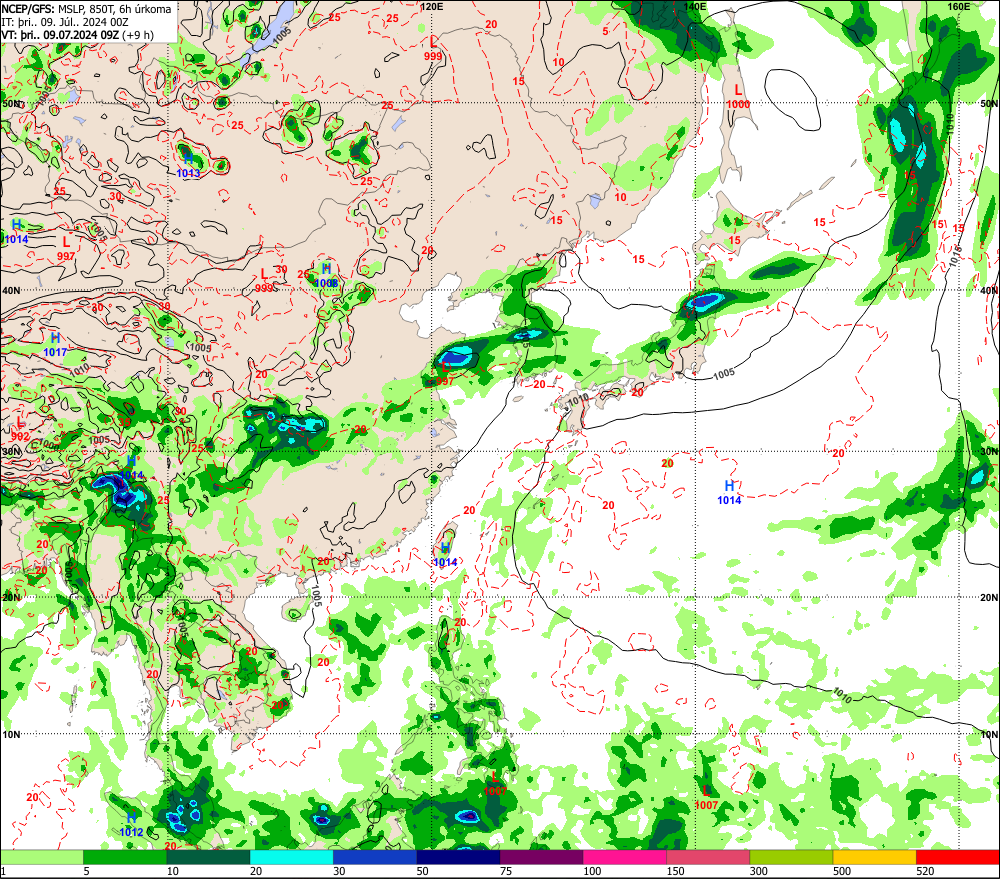This screenshot has width=1000, height=879.
Task: Pick the navy 50–75 legend swatch
Action: (458, 857)
